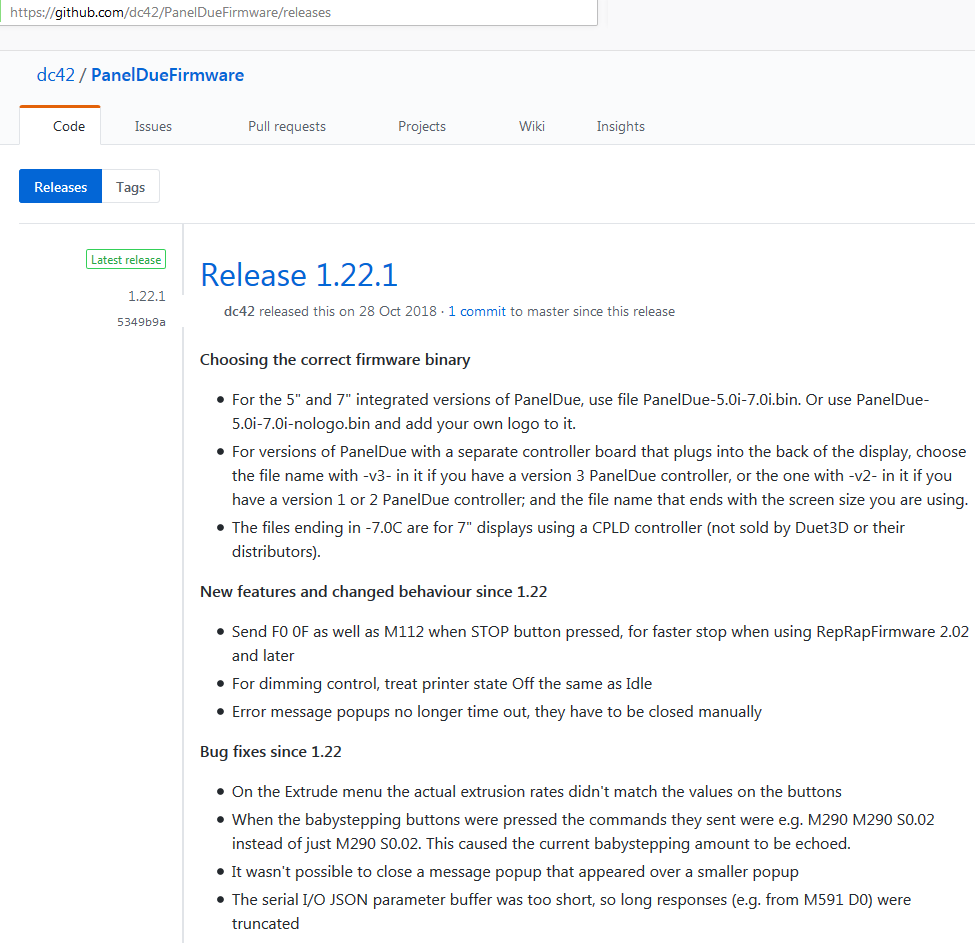Click the bullet about a separate controller board

click(600, 476)
